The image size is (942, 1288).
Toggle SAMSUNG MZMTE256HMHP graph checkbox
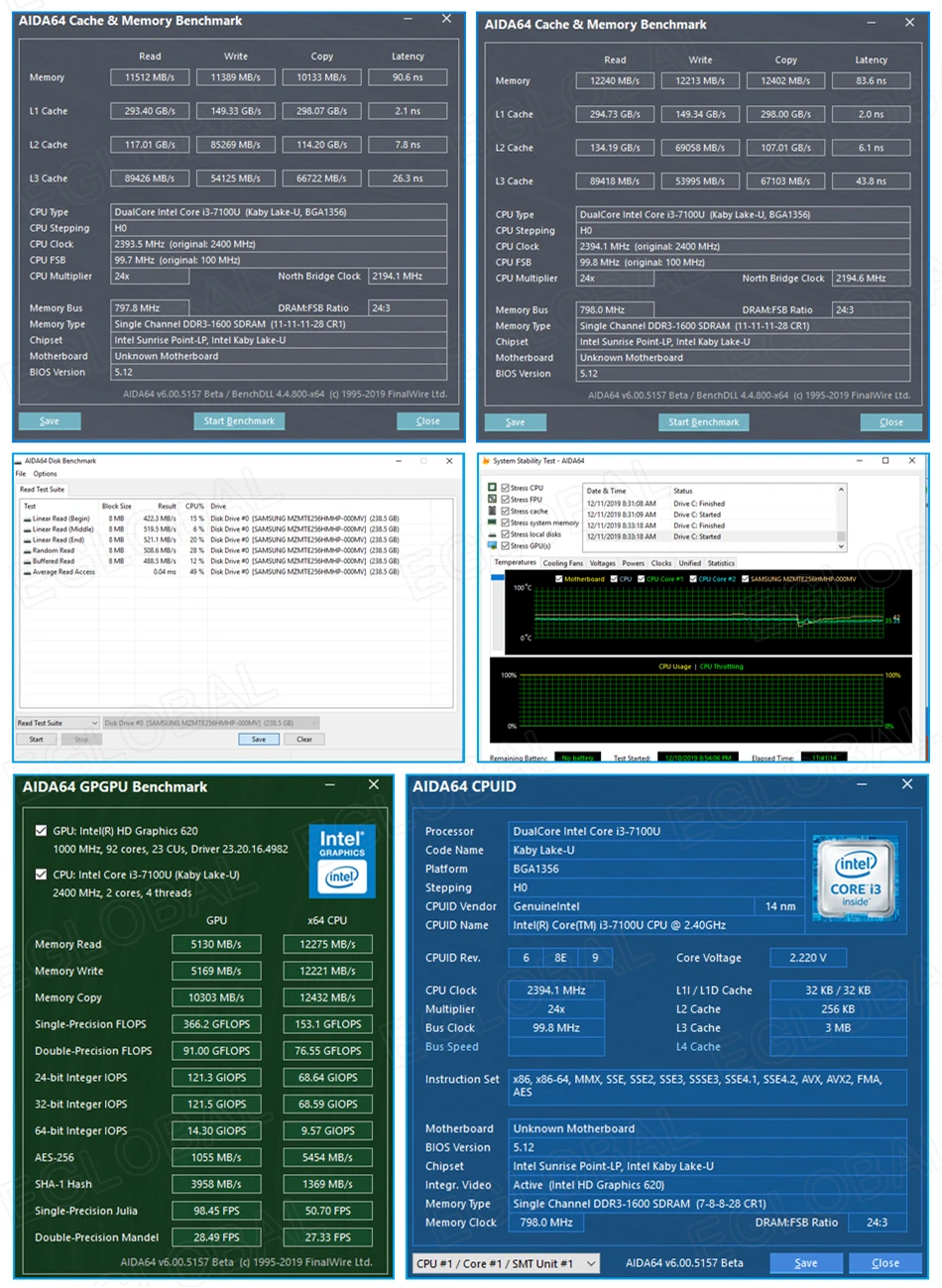(745, 578)
